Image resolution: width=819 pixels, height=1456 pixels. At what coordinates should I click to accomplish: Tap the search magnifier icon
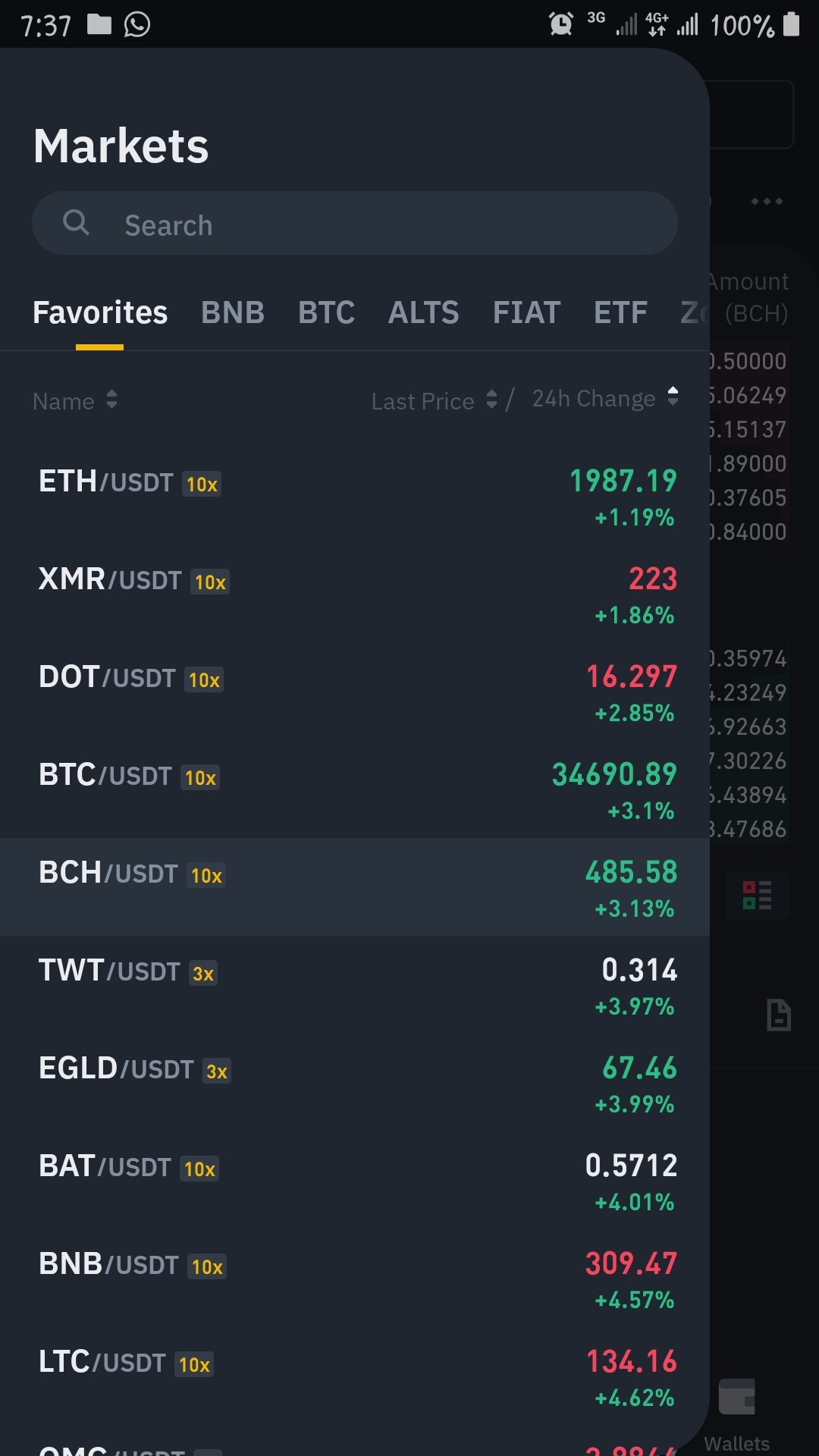(x=76, y=223)
